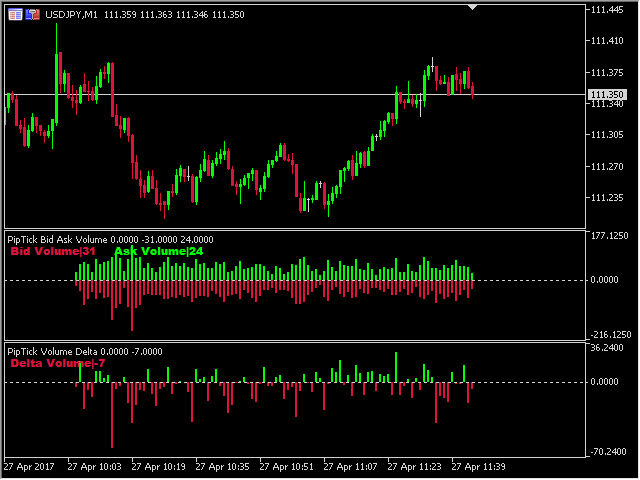Click the -216.1250 volume scale value

[x=610, y=335]
